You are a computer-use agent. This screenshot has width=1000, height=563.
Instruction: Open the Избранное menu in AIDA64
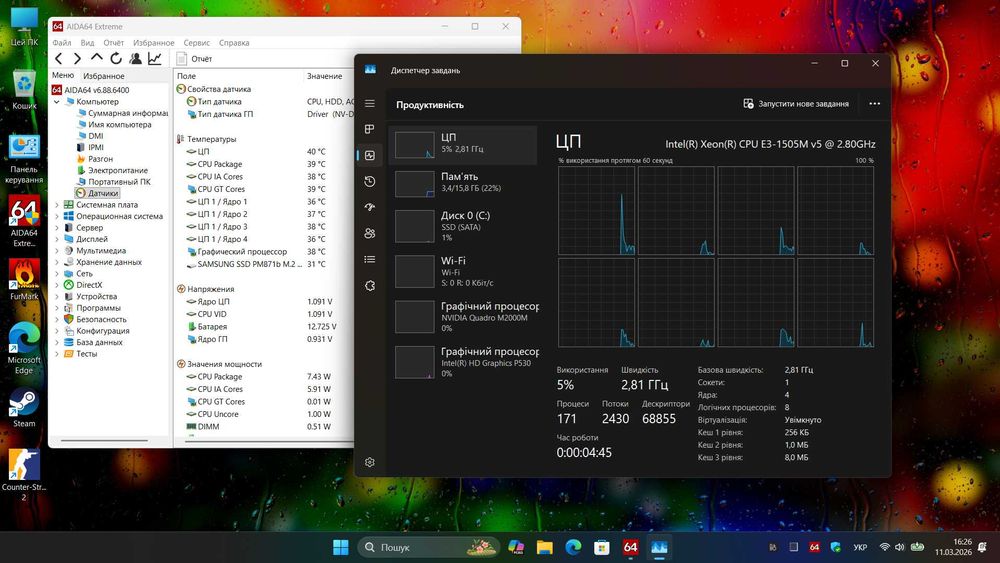pyautogui.click(x=154, y=43)
